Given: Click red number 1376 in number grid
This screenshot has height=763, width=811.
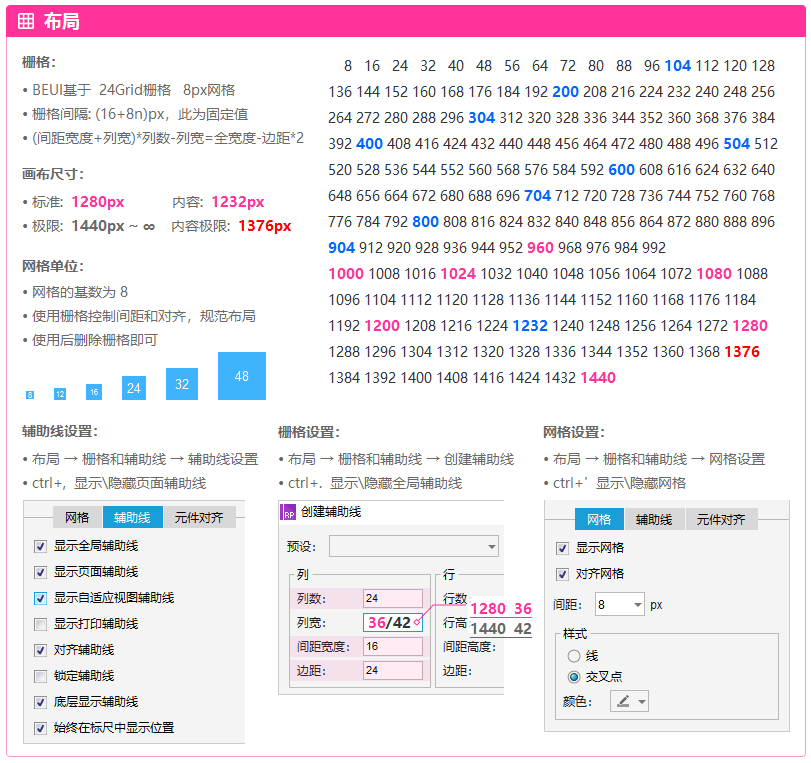Looking at the screenshot, I should tap(742, 352).
